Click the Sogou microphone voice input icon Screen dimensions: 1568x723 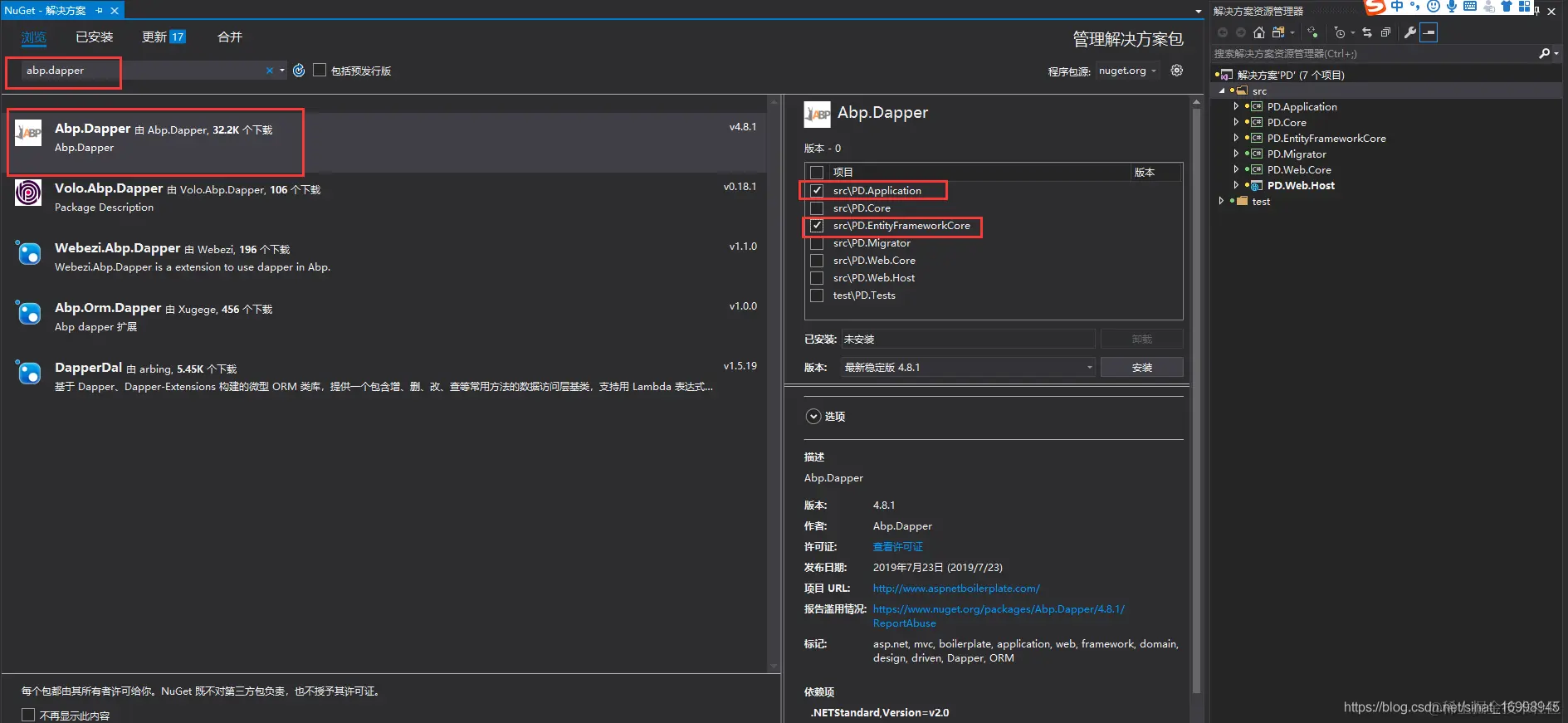coord(1452,7)
